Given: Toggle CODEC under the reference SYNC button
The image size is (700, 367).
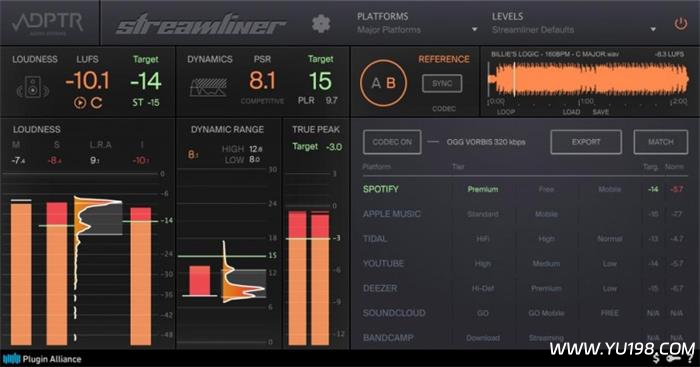Looking at the screenshot, I should 444,108.
